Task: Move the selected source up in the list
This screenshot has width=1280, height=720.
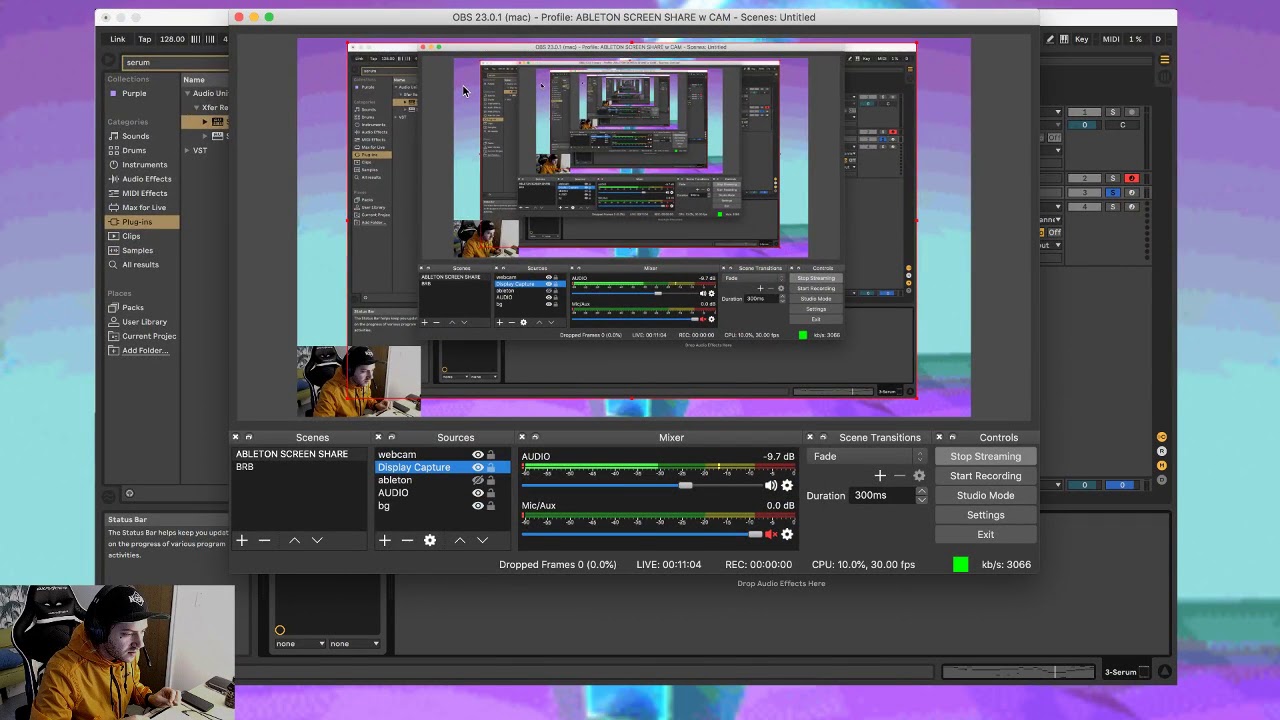Action: tap(460, 540)
